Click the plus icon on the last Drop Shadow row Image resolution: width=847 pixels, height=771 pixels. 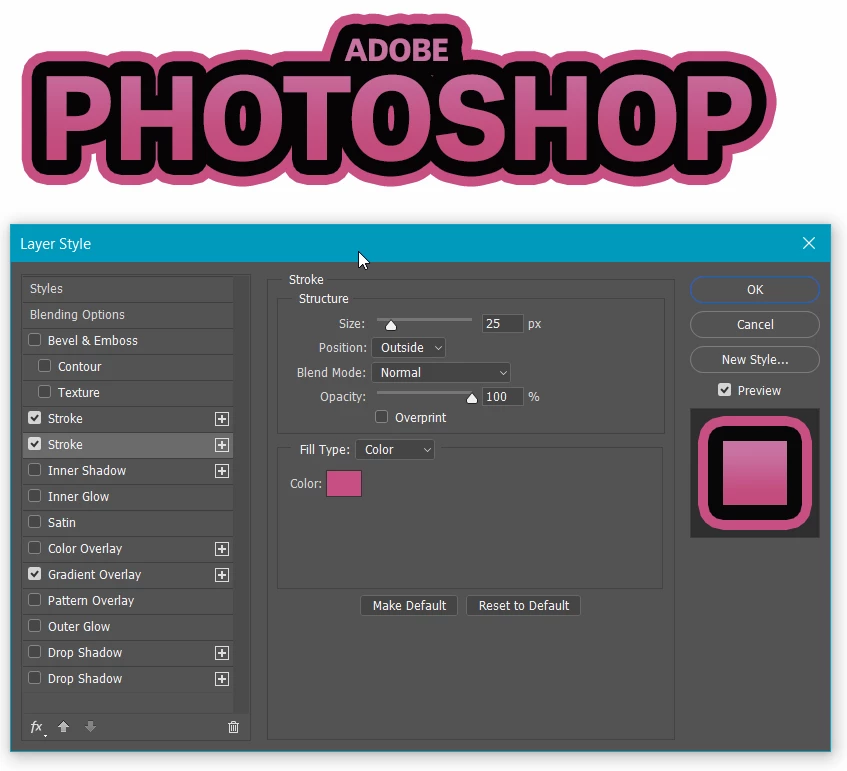click(221, 679)
